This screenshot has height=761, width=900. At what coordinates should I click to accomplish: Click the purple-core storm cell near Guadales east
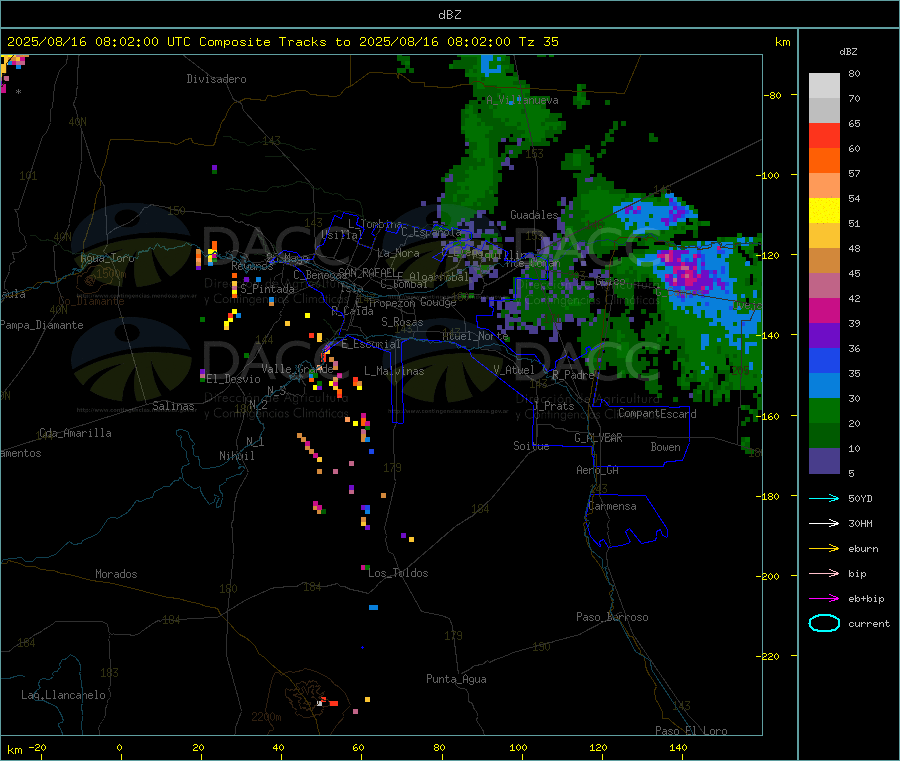(686, 269)
